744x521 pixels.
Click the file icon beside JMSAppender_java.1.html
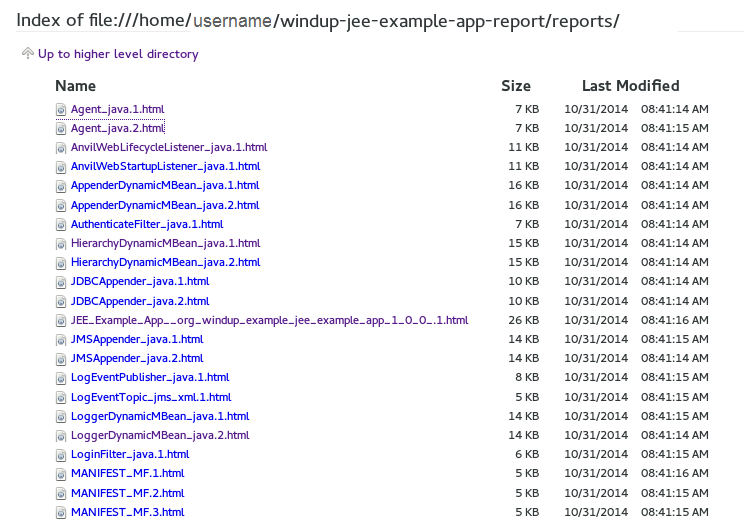(61, 340)
